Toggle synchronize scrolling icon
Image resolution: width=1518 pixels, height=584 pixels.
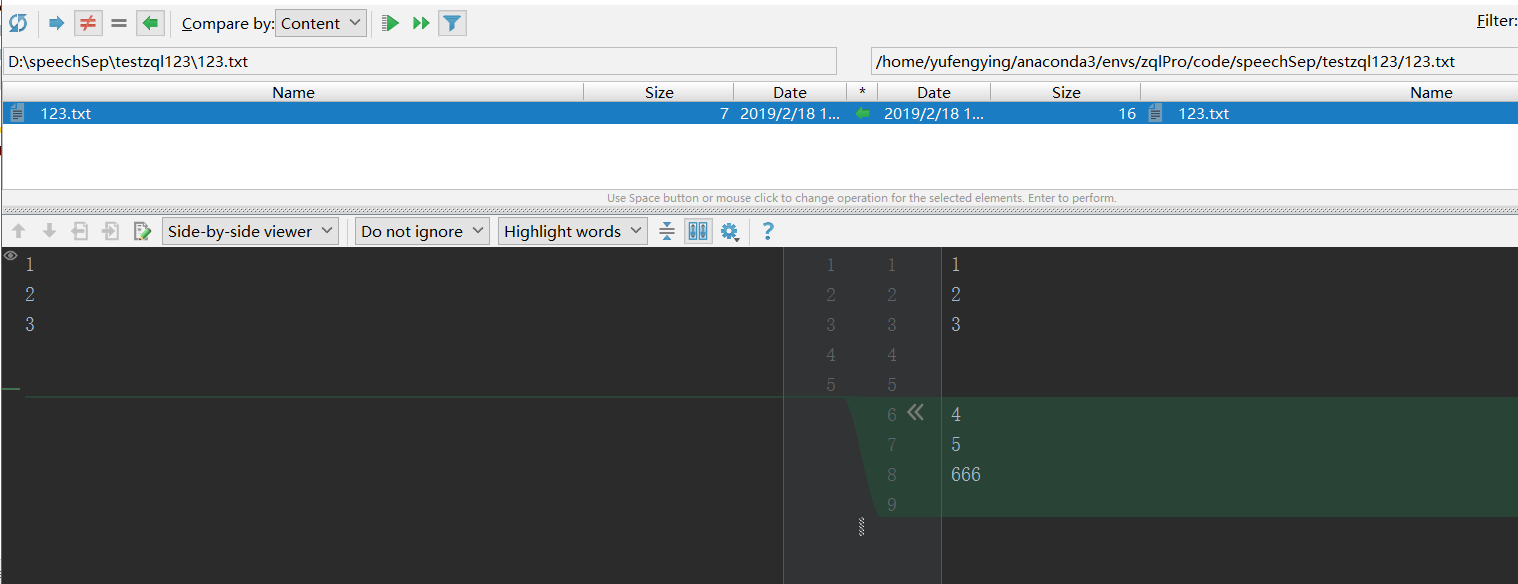click(x=698, y=231)
